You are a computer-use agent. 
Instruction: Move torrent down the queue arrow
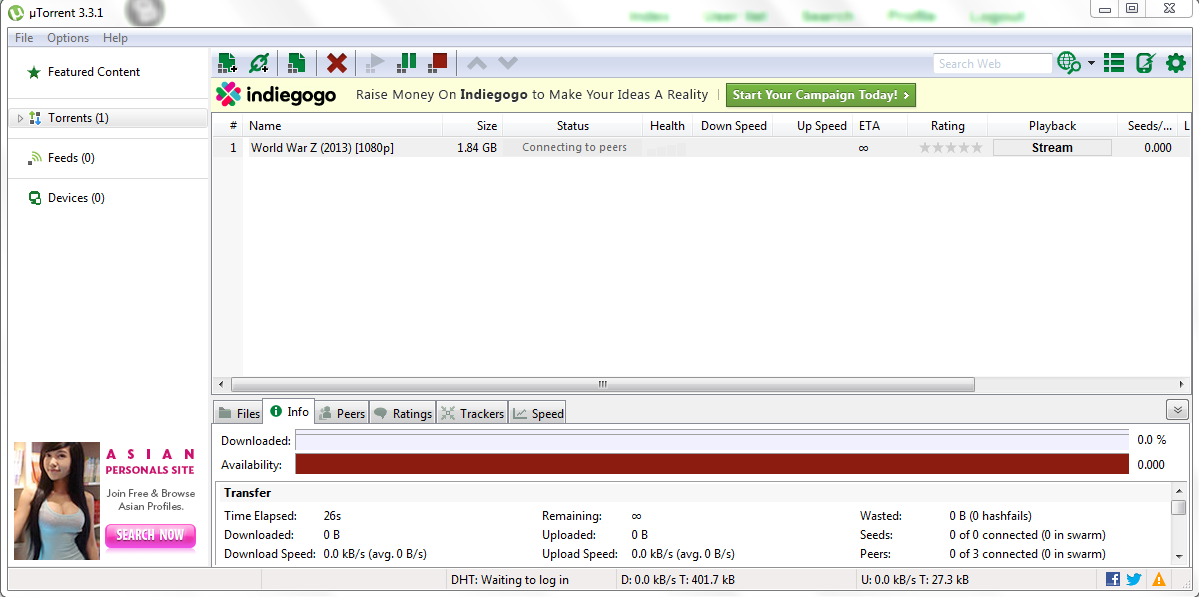(x=508, y=63)
